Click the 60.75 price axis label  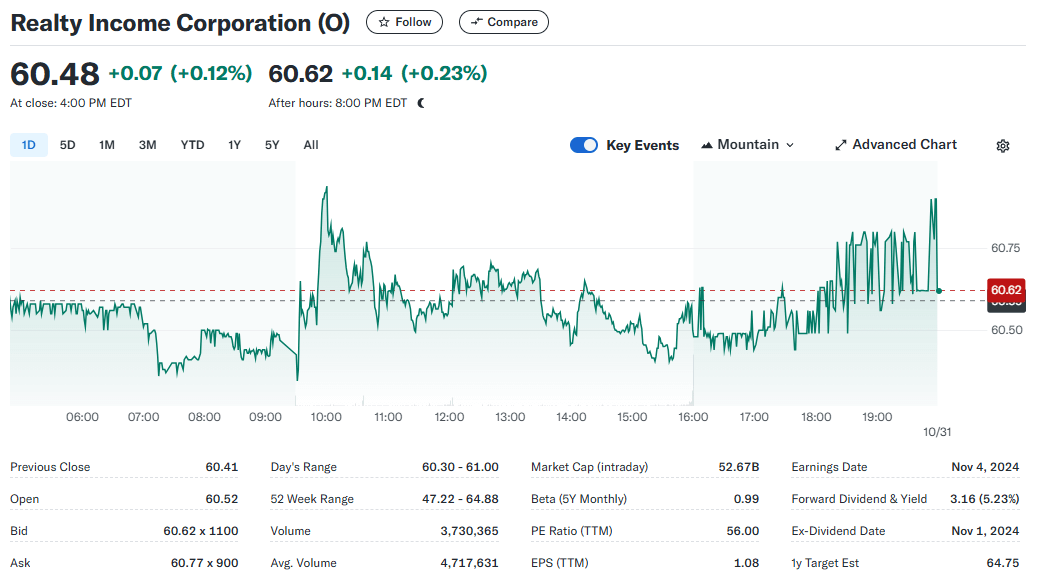tap(1005, 248)
